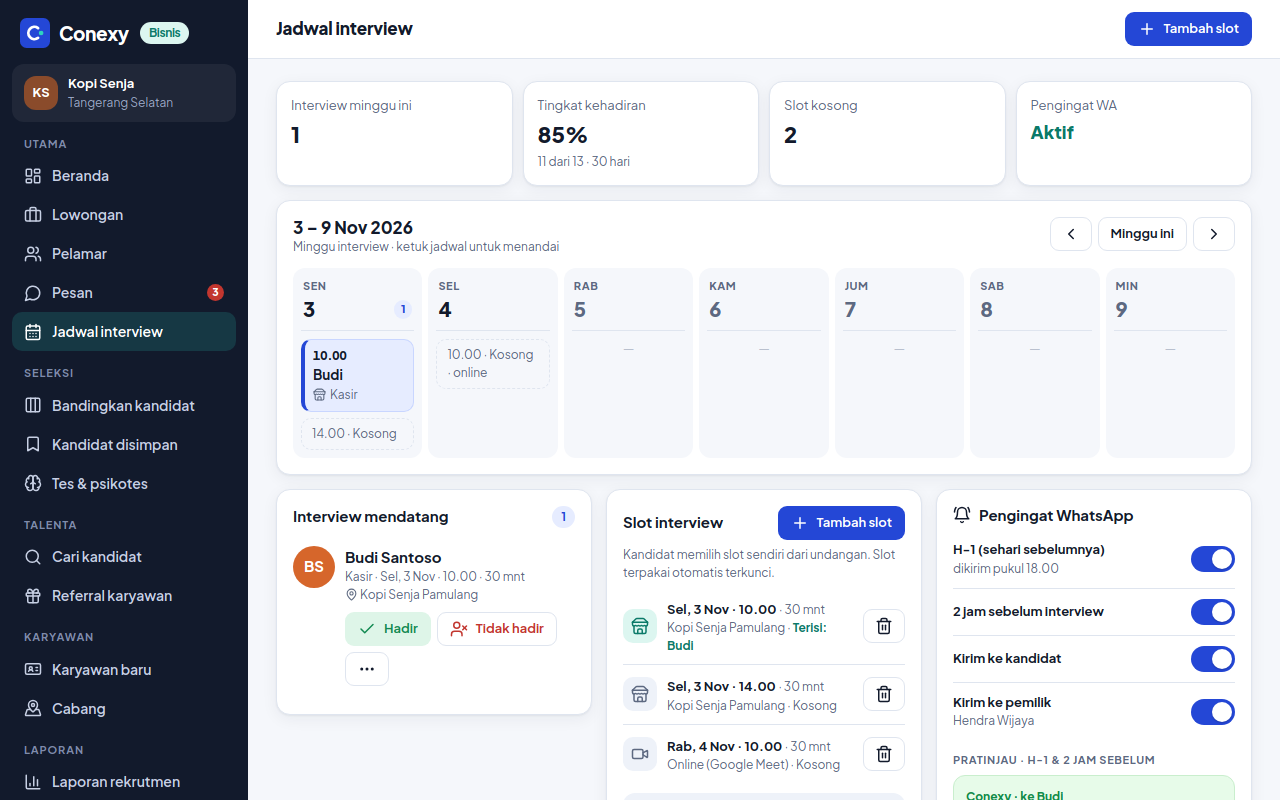Select 14.00 Kosong slot on Monday
1280x800 pixels.
click(358, 434)
